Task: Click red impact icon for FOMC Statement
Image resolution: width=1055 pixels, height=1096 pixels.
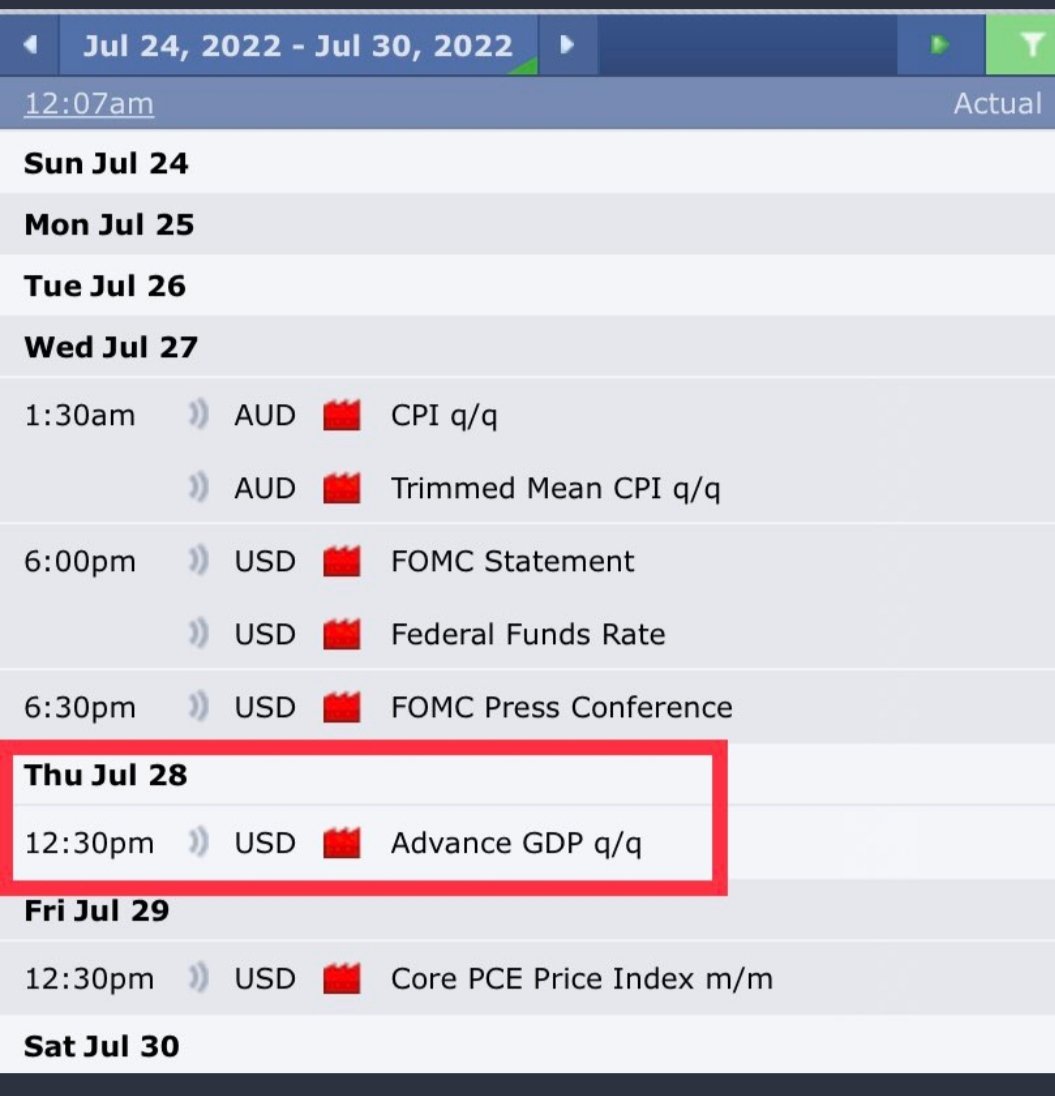Action: pyautogui.click(x=342, y=561)
